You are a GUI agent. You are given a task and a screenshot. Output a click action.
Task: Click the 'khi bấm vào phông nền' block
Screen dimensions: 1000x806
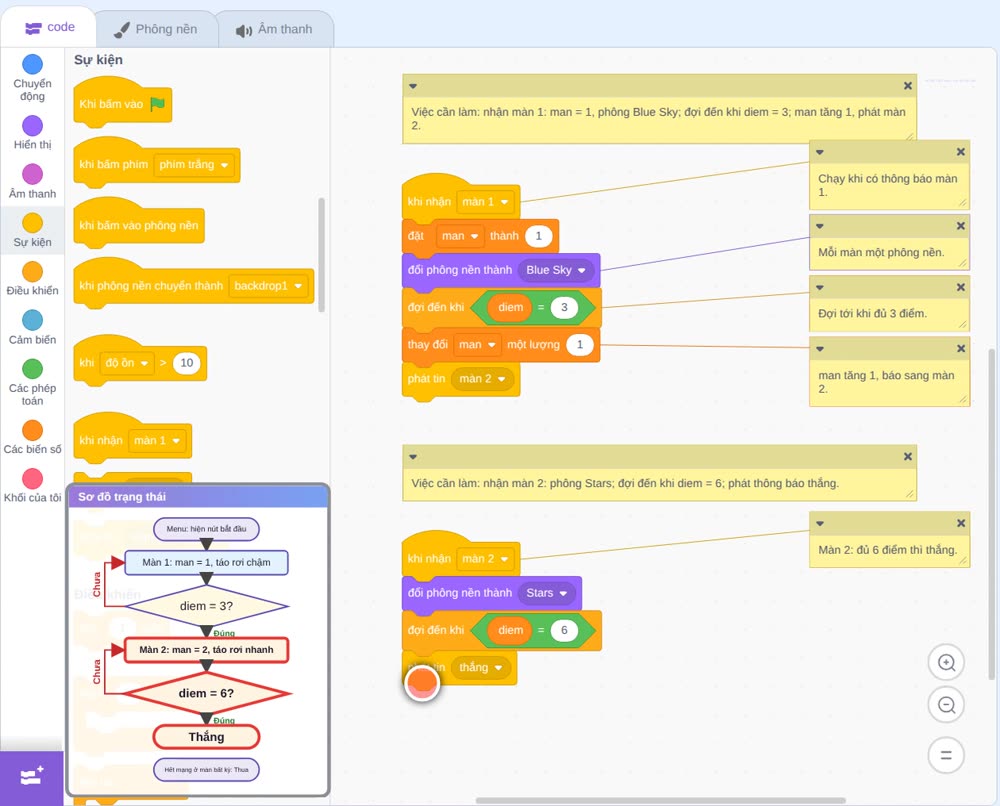click(139, 224)
